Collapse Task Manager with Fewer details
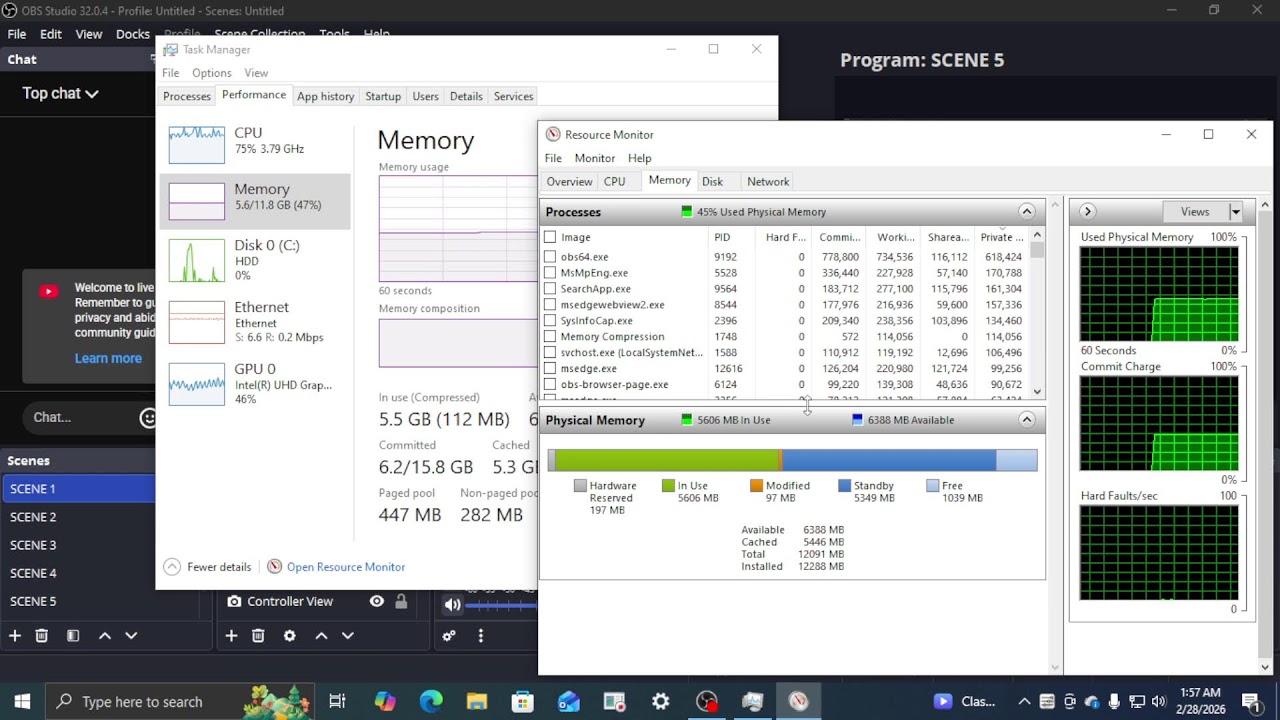 click(x=207, y=567)
